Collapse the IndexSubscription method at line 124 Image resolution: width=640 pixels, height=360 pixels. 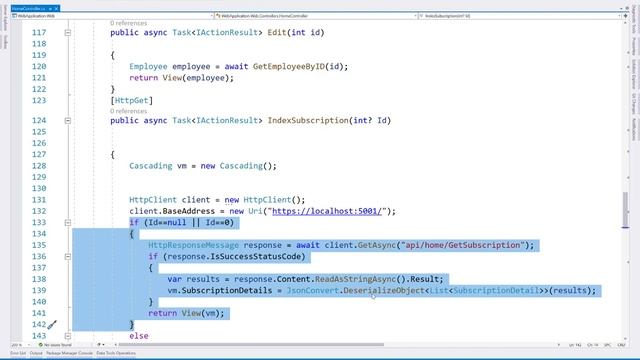click(68, 121)
